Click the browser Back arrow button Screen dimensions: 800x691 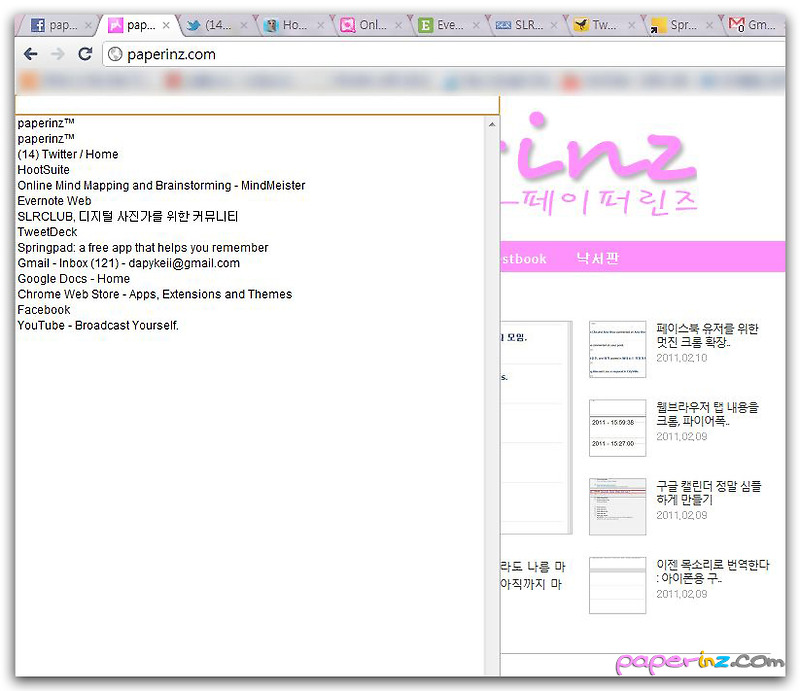pos(31,54)
